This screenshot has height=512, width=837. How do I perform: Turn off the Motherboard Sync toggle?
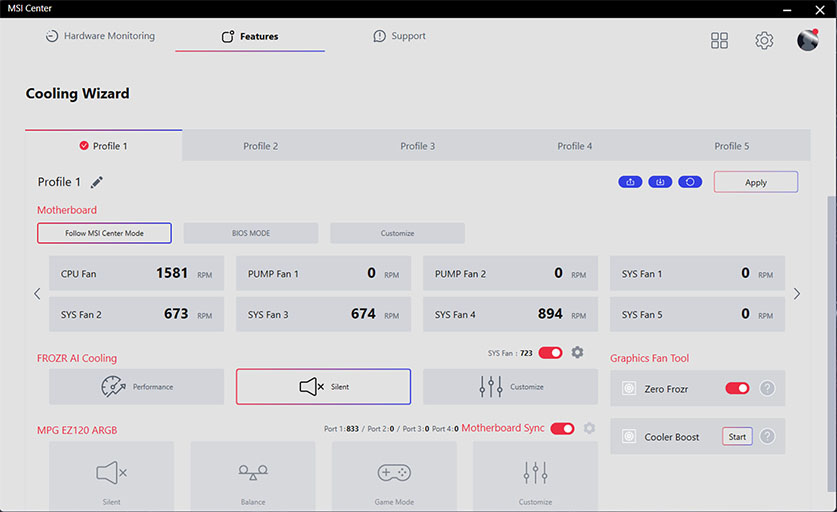click(562, 428)
